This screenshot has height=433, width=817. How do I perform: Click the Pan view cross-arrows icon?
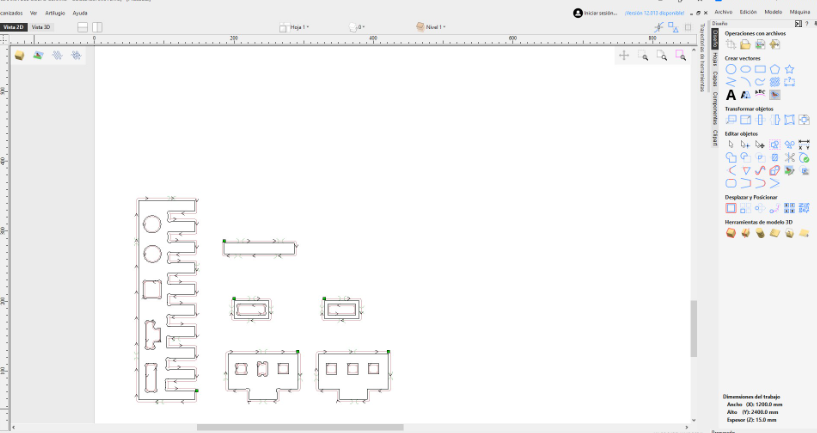[x=624, y=56]
